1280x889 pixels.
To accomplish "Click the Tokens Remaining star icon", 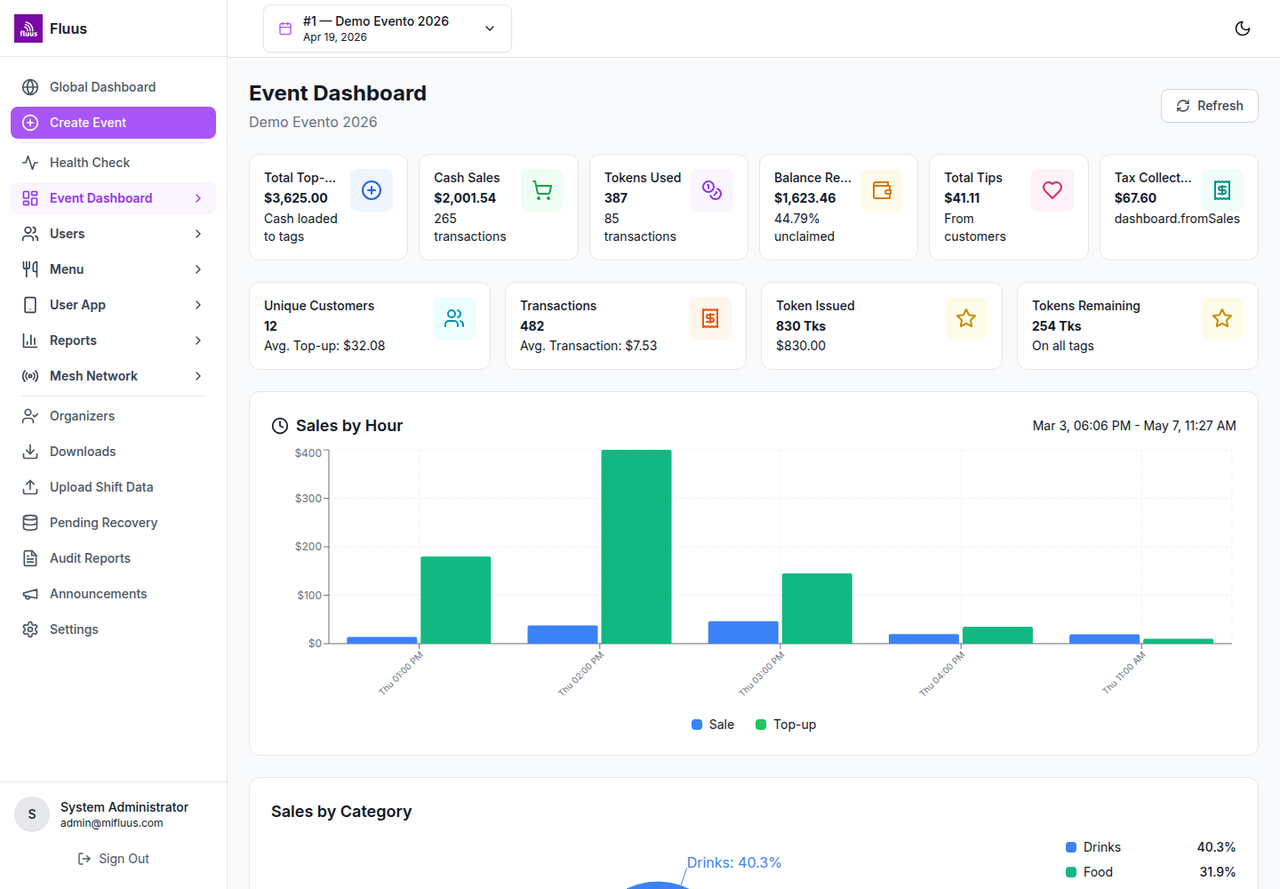I will tap(1222, 318).
